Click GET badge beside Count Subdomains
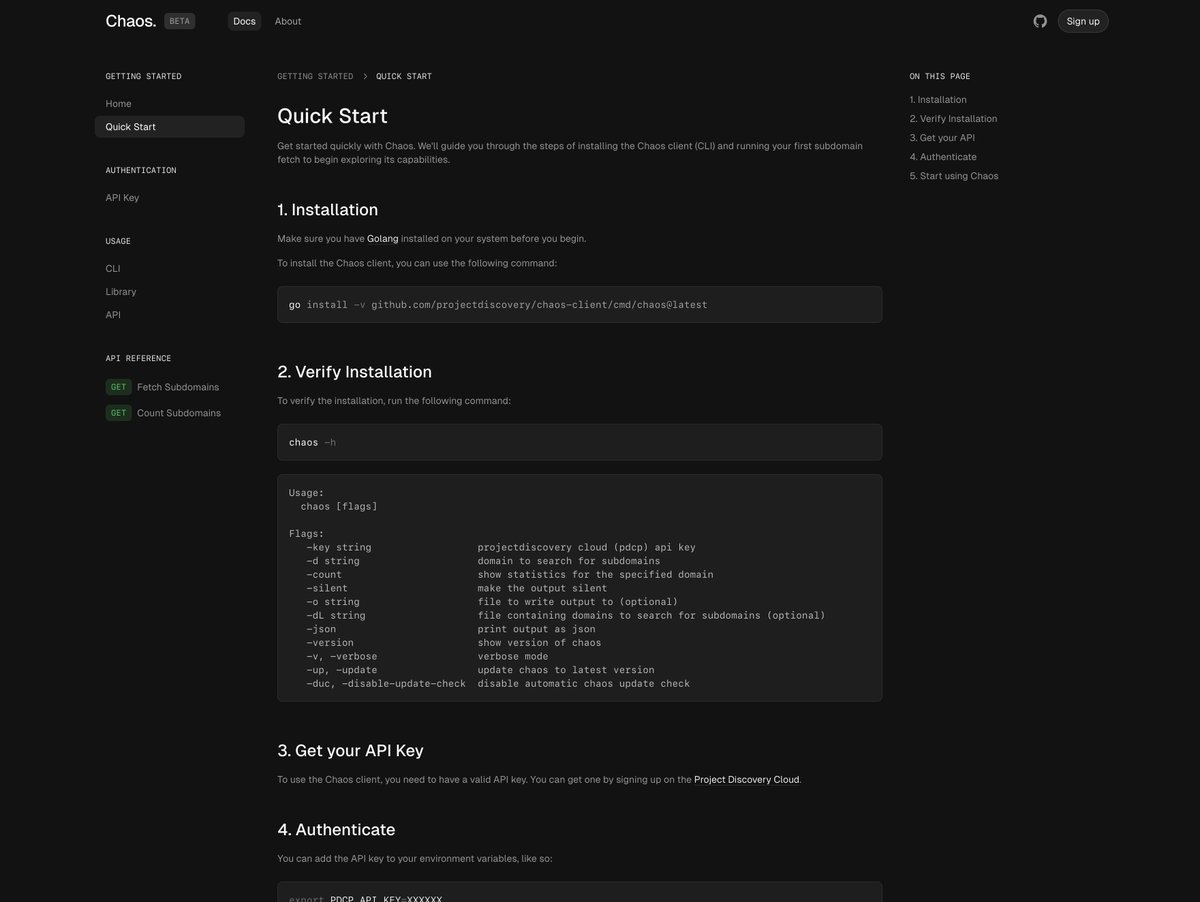Screen dimensions: 1200x902 [x=119, y=413]
